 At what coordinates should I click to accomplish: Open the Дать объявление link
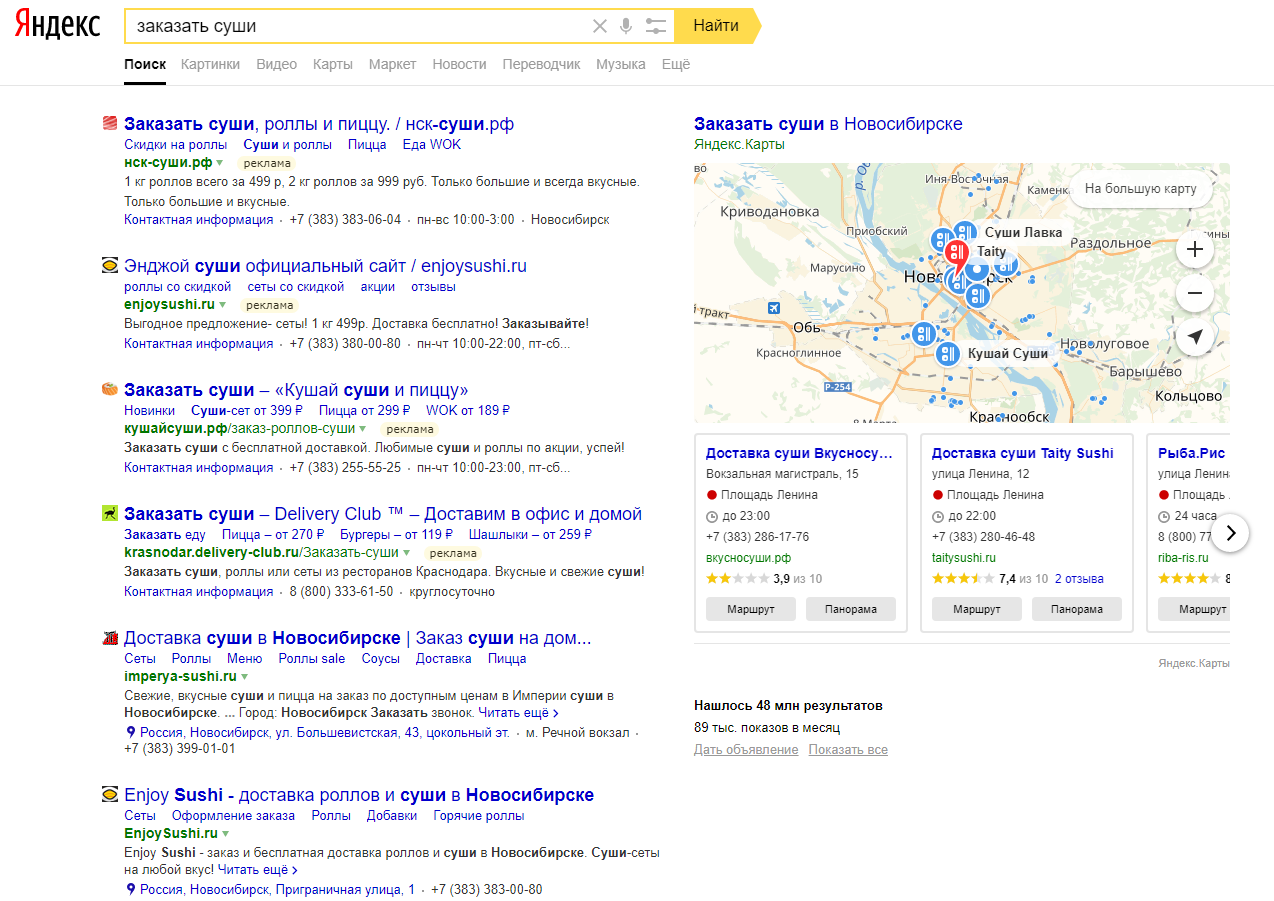[x=746, y=750]
